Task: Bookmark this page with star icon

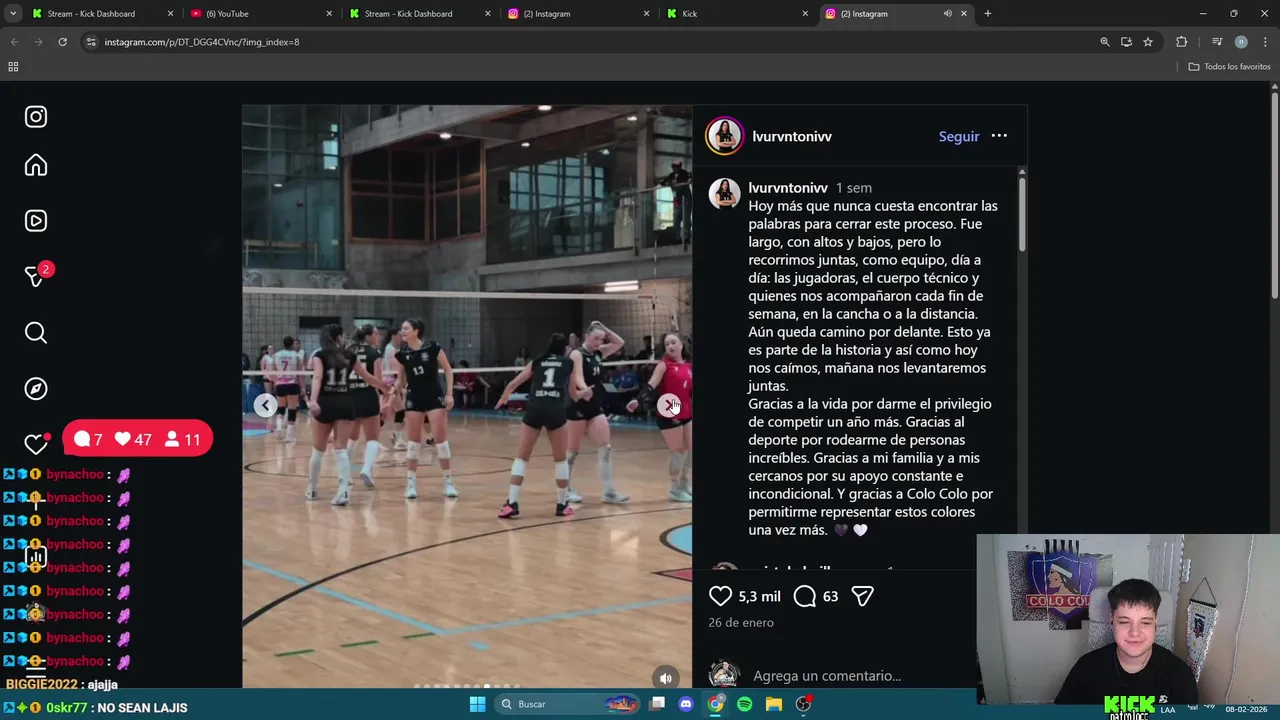Action: [1148, 42]
